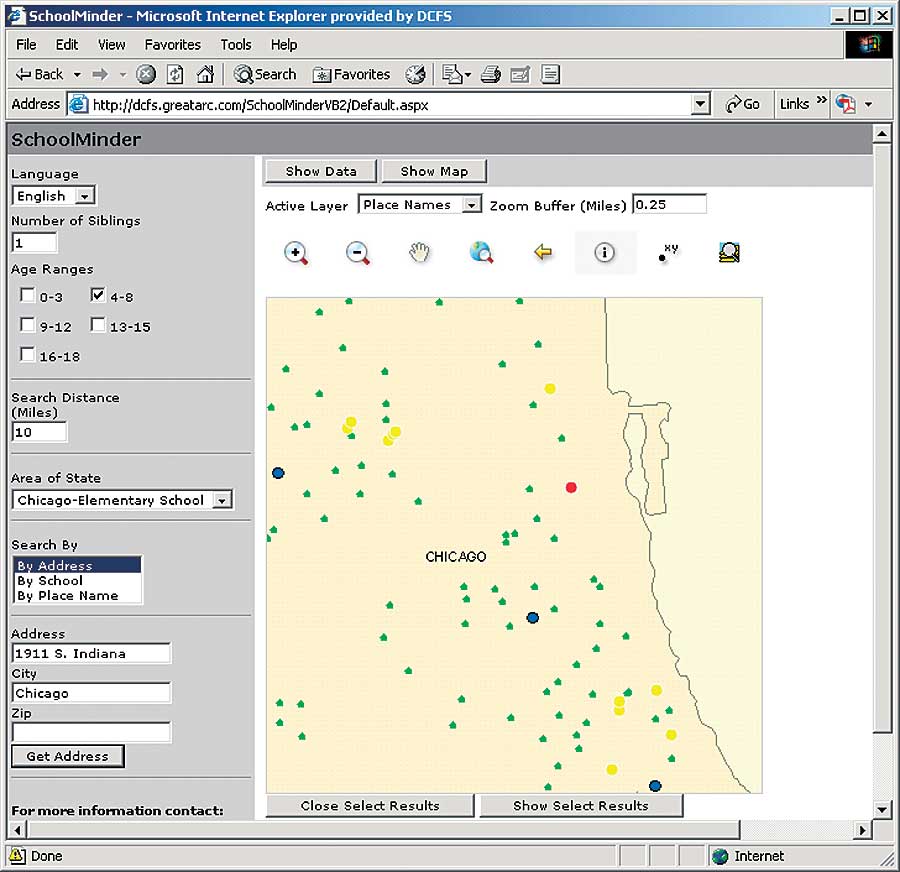
Task: Click the browser Home toolbar icon
Action: tap(205, 74)
